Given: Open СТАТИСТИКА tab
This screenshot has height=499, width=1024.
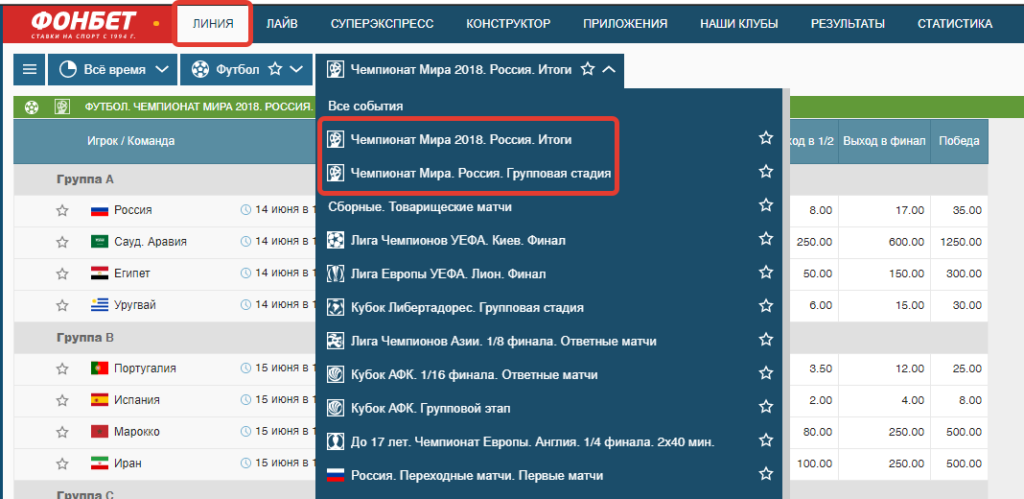Looking at the screenshot, I should pyautogui.click(x=955, y=24).
